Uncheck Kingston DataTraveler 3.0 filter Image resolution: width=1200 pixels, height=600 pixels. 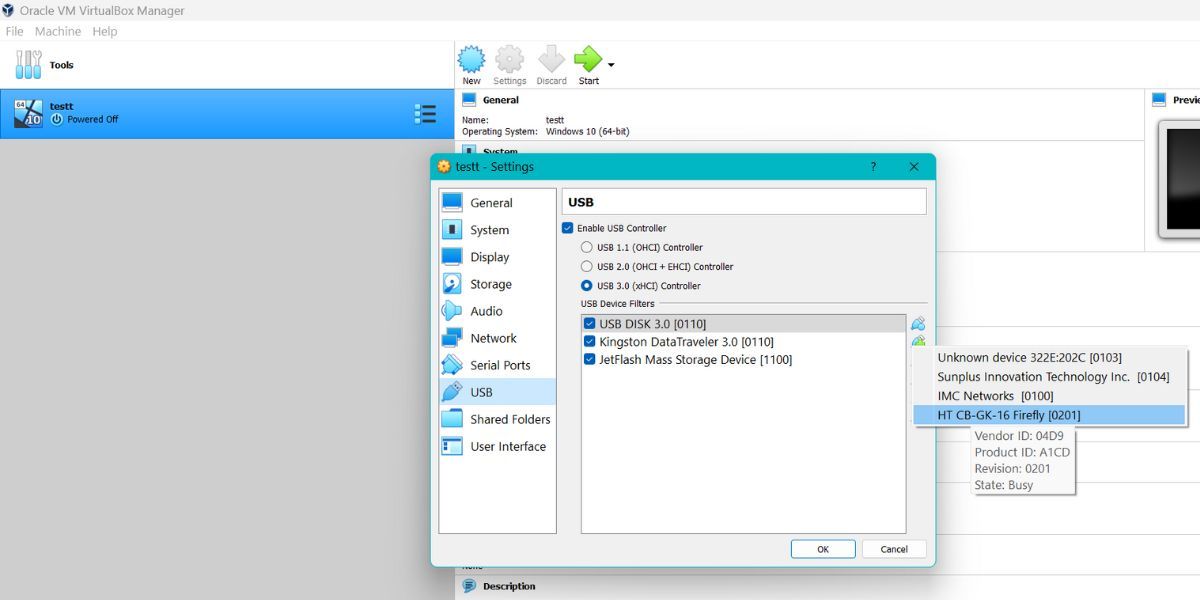590,342
